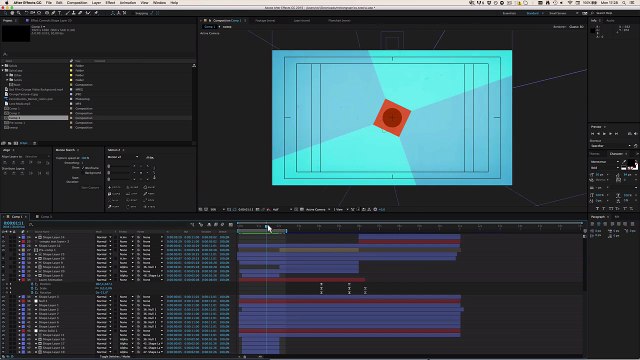Select the Roto Brush tool

(88, 13)
